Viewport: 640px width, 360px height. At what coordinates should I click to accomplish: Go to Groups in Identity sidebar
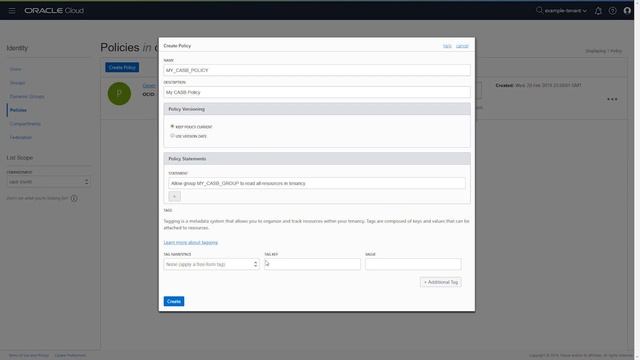coord(18,83)
